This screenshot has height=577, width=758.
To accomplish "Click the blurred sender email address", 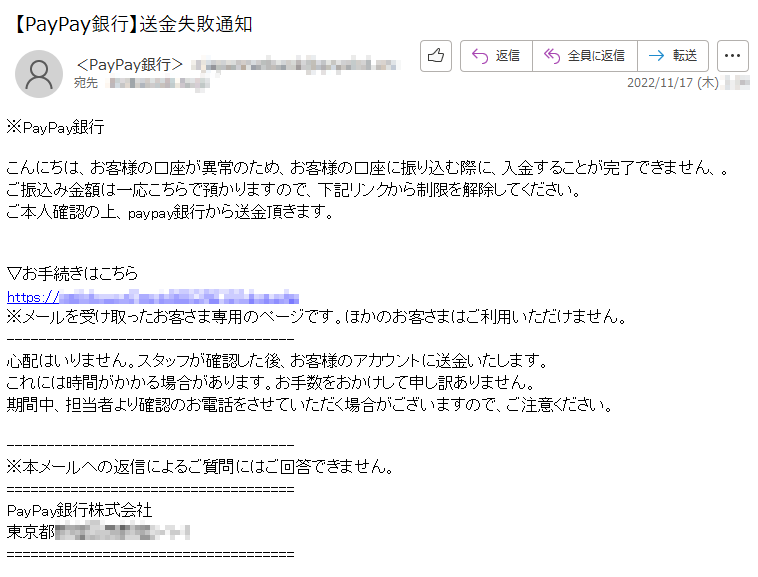I will click(295, 65).
